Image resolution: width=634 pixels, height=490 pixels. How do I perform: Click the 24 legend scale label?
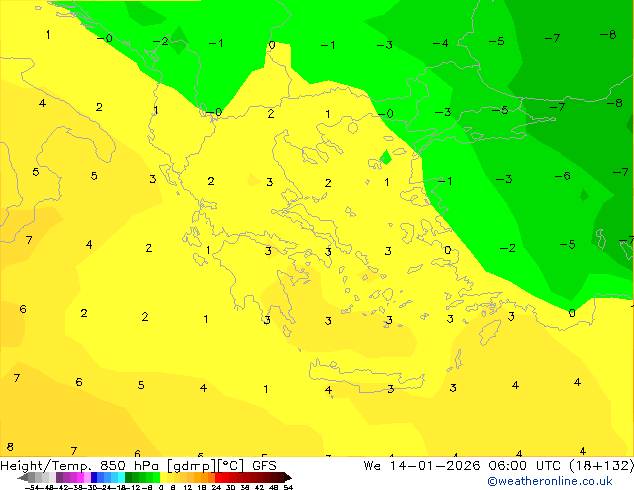pos(216,487)
